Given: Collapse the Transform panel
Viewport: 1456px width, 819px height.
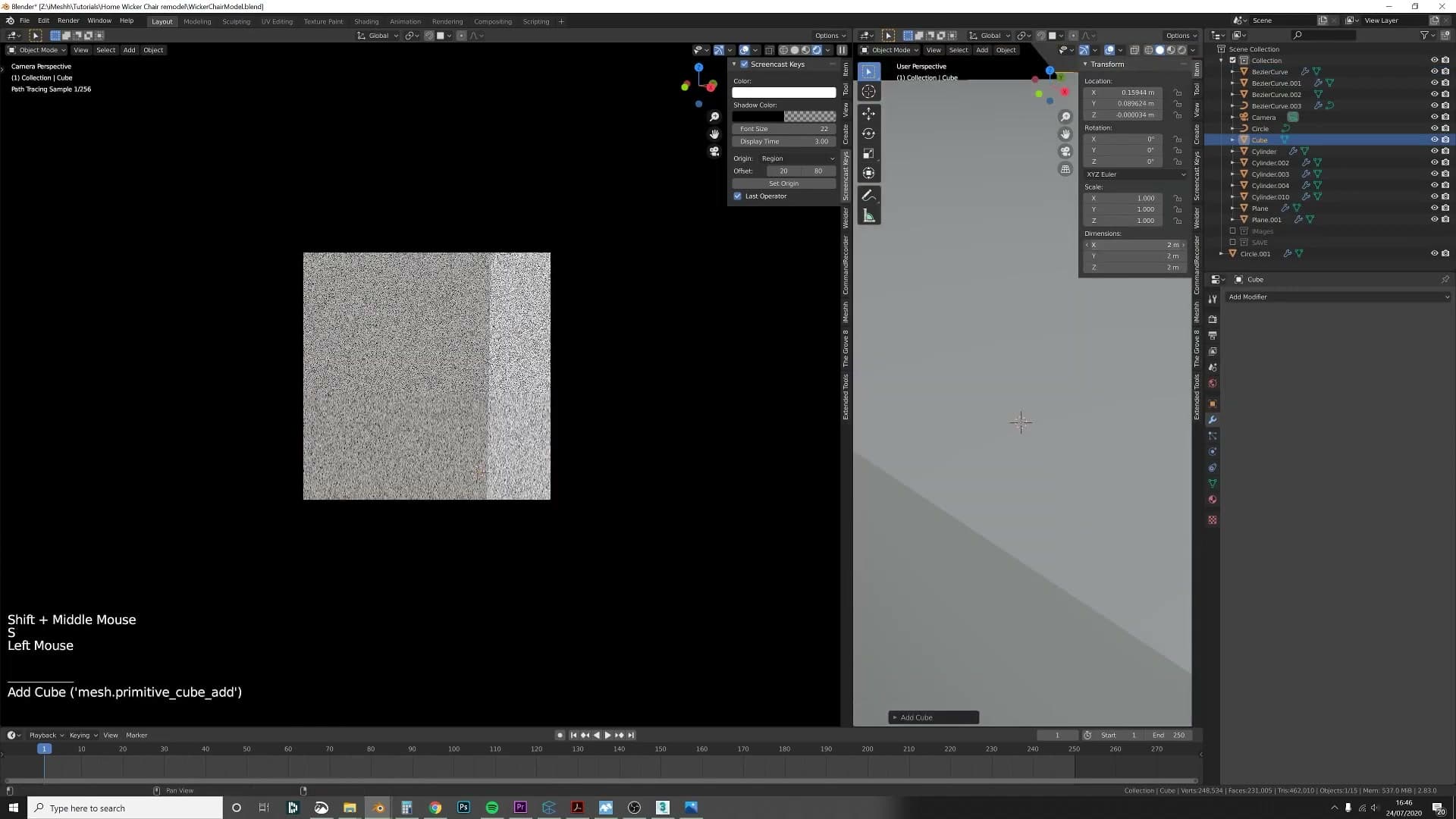Looking at the screenshot, I should [1085, 64].
